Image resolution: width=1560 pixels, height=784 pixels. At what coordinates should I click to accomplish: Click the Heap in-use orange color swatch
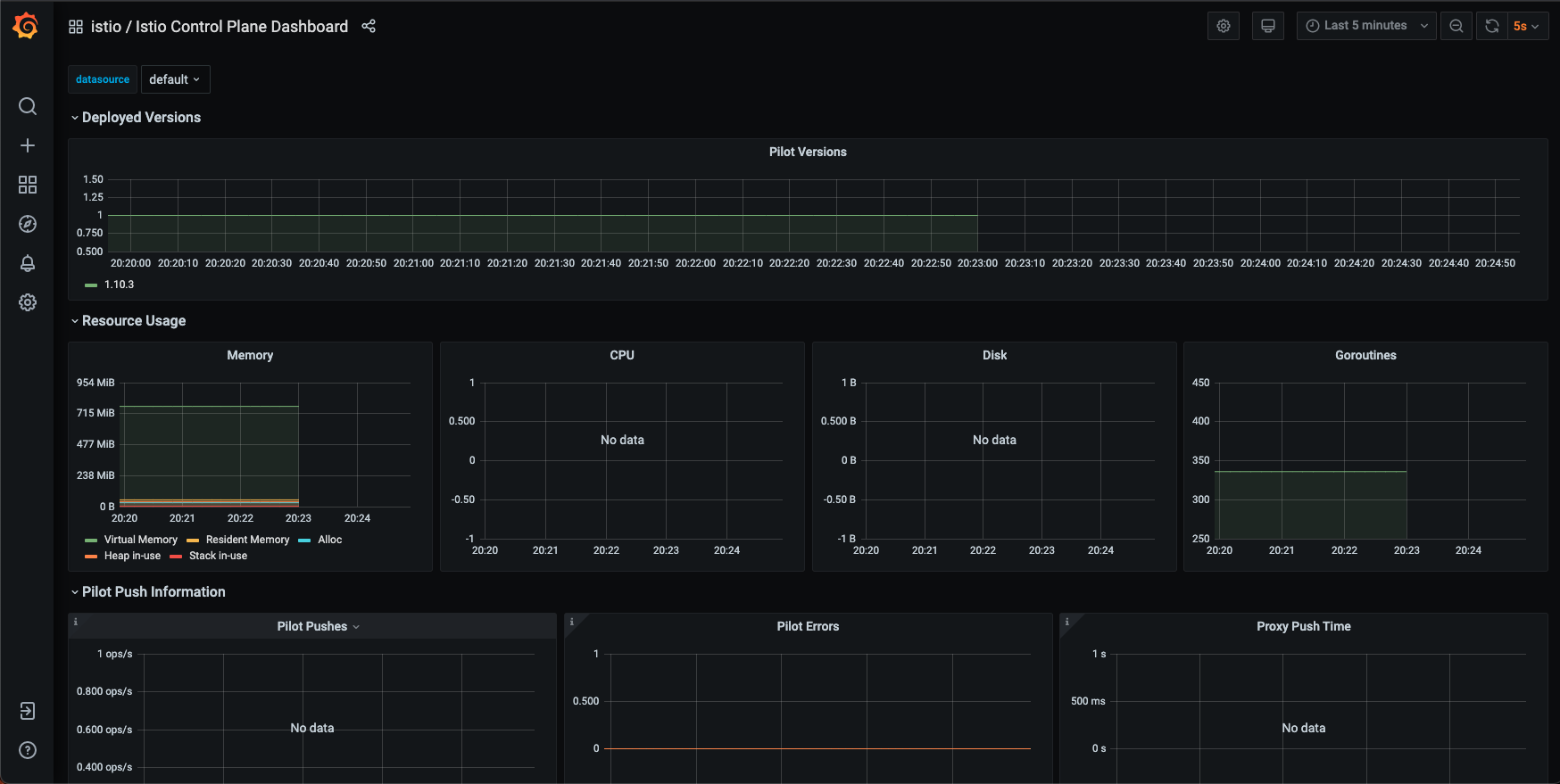coord(91,557)
